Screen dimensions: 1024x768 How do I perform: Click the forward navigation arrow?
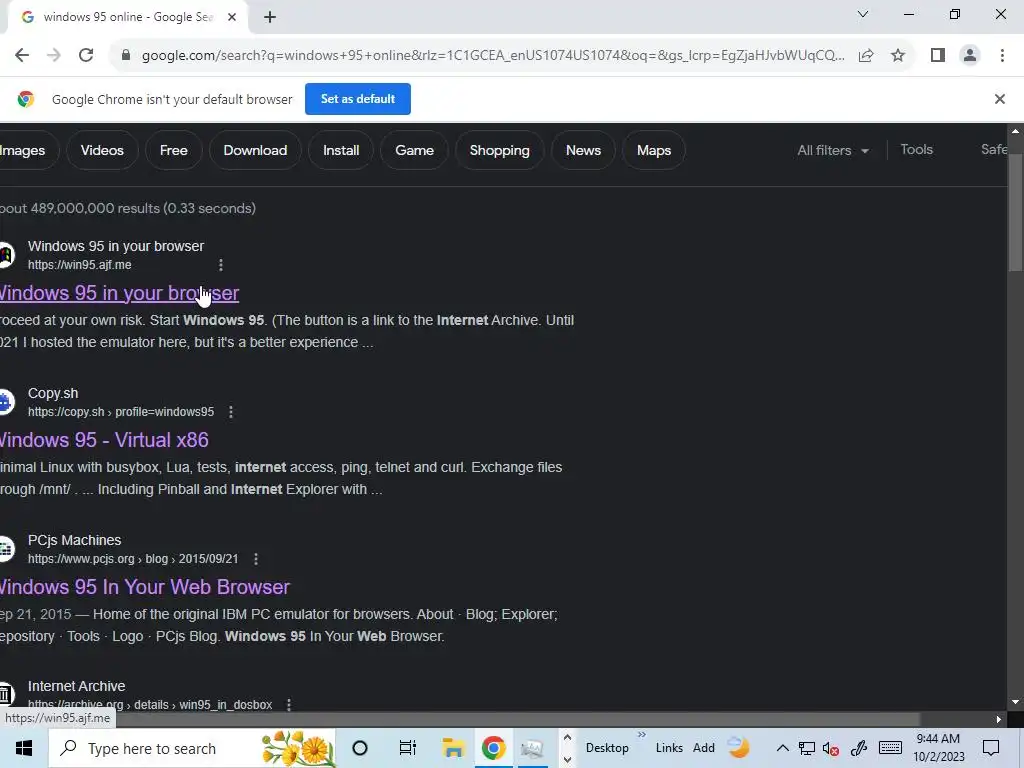54,56
